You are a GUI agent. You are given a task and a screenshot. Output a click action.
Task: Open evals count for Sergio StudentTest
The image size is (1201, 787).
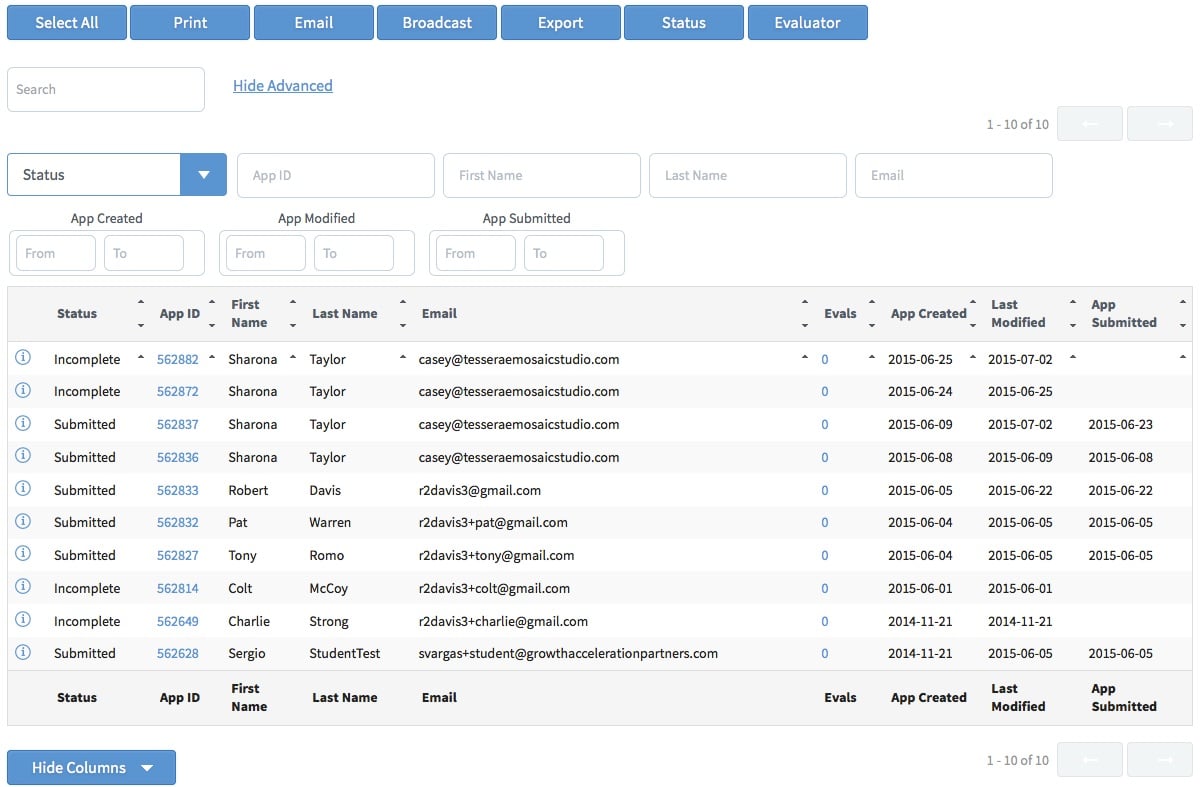[825, 653]
